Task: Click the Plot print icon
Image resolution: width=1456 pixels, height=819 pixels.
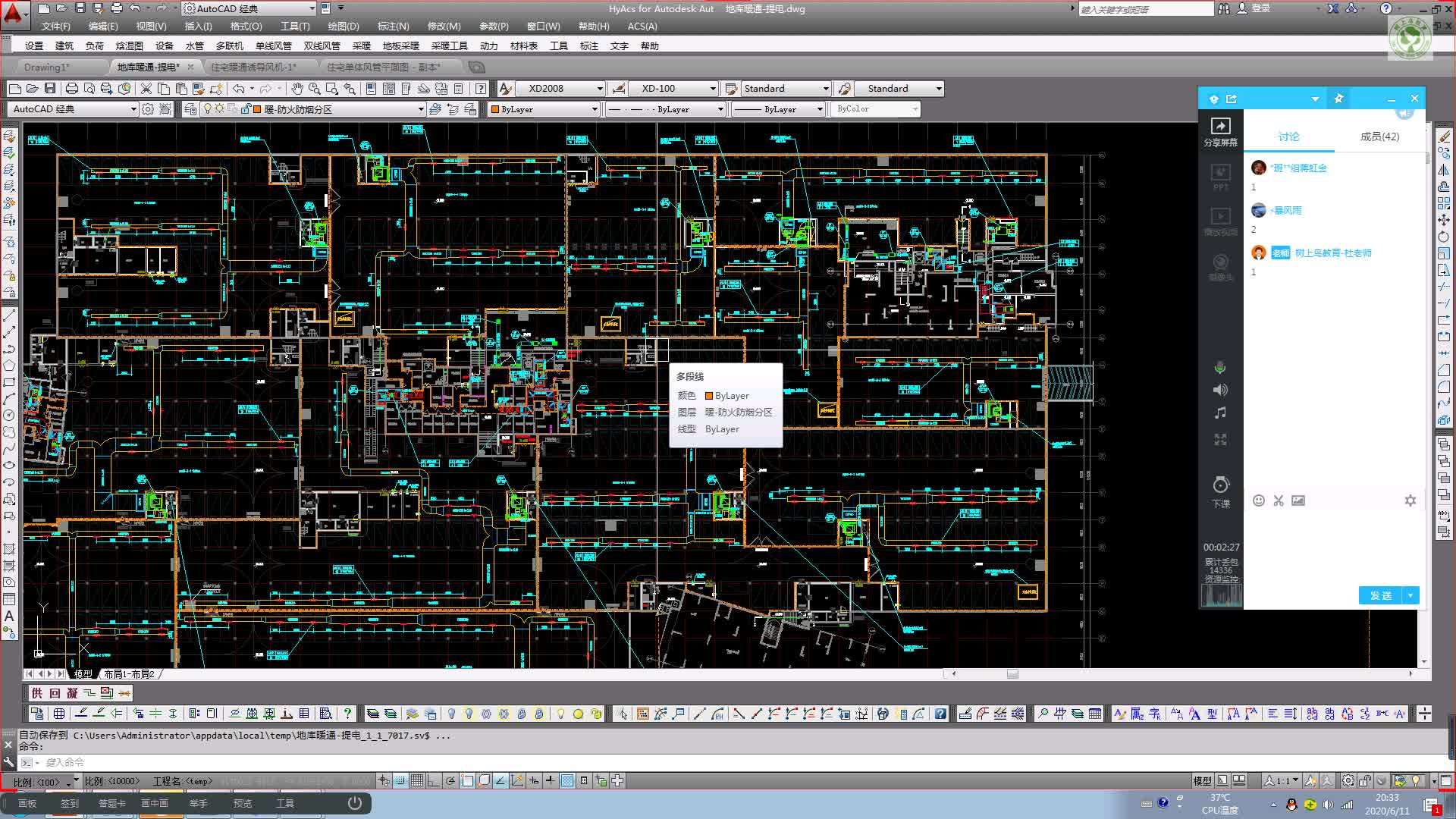Action: point(72,89)
